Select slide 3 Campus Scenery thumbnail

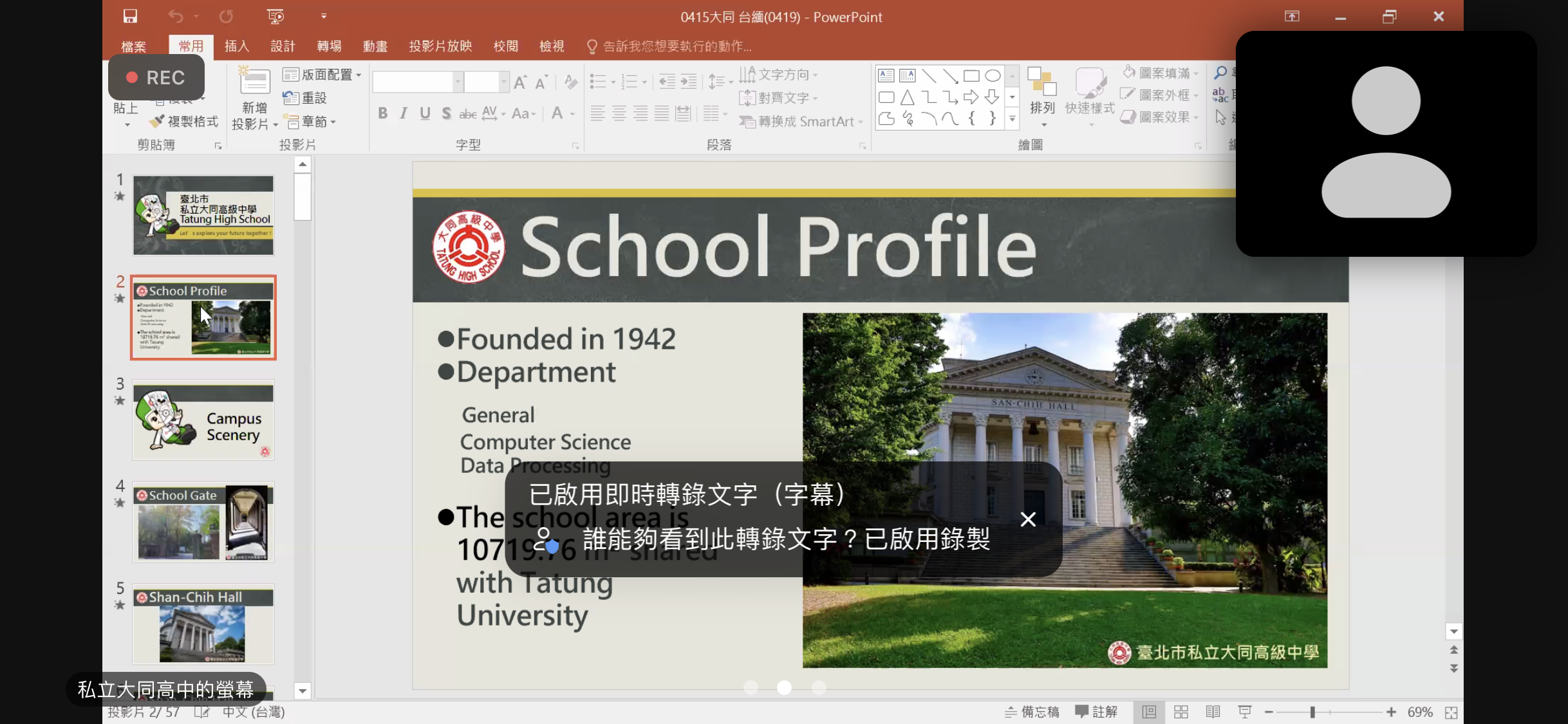(x=203, y=420)
